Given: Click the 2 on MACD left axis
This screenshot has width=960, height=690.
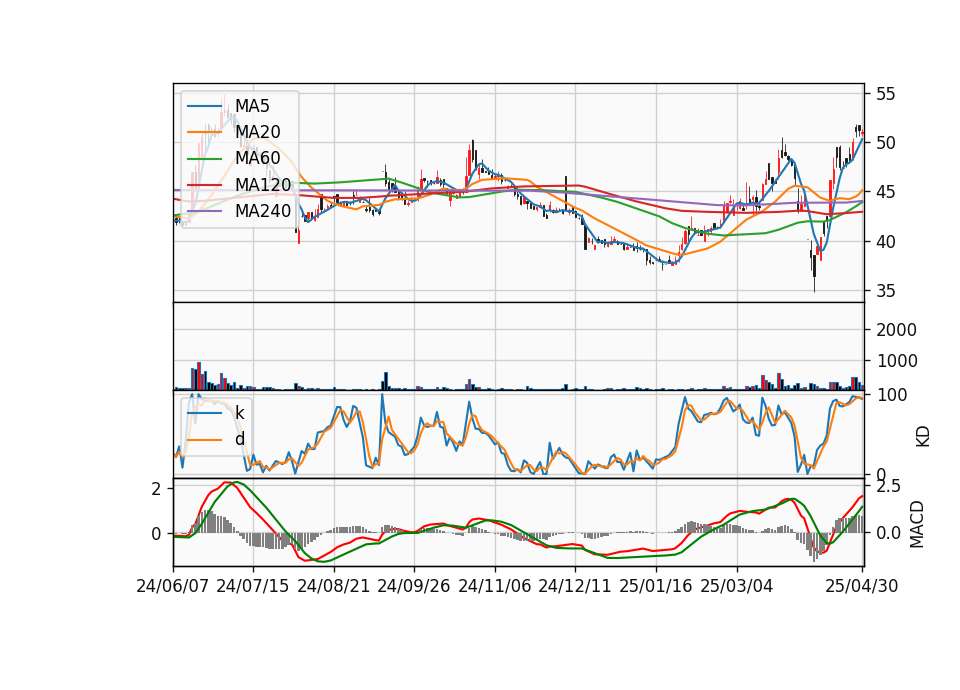Looking at the screenshot, I should click(x=157, y=489).
